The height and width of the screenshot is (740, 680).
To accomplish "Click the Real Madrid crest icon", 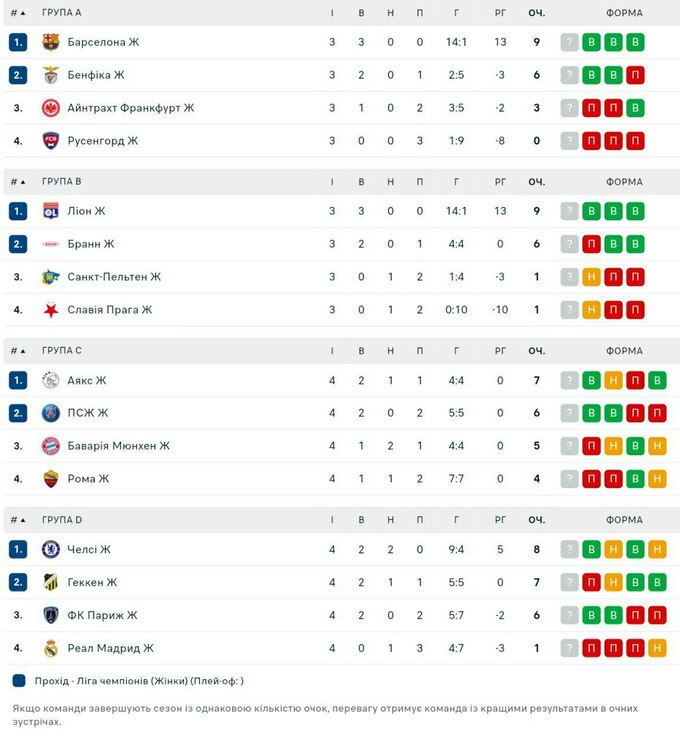I will pos(51,648).
